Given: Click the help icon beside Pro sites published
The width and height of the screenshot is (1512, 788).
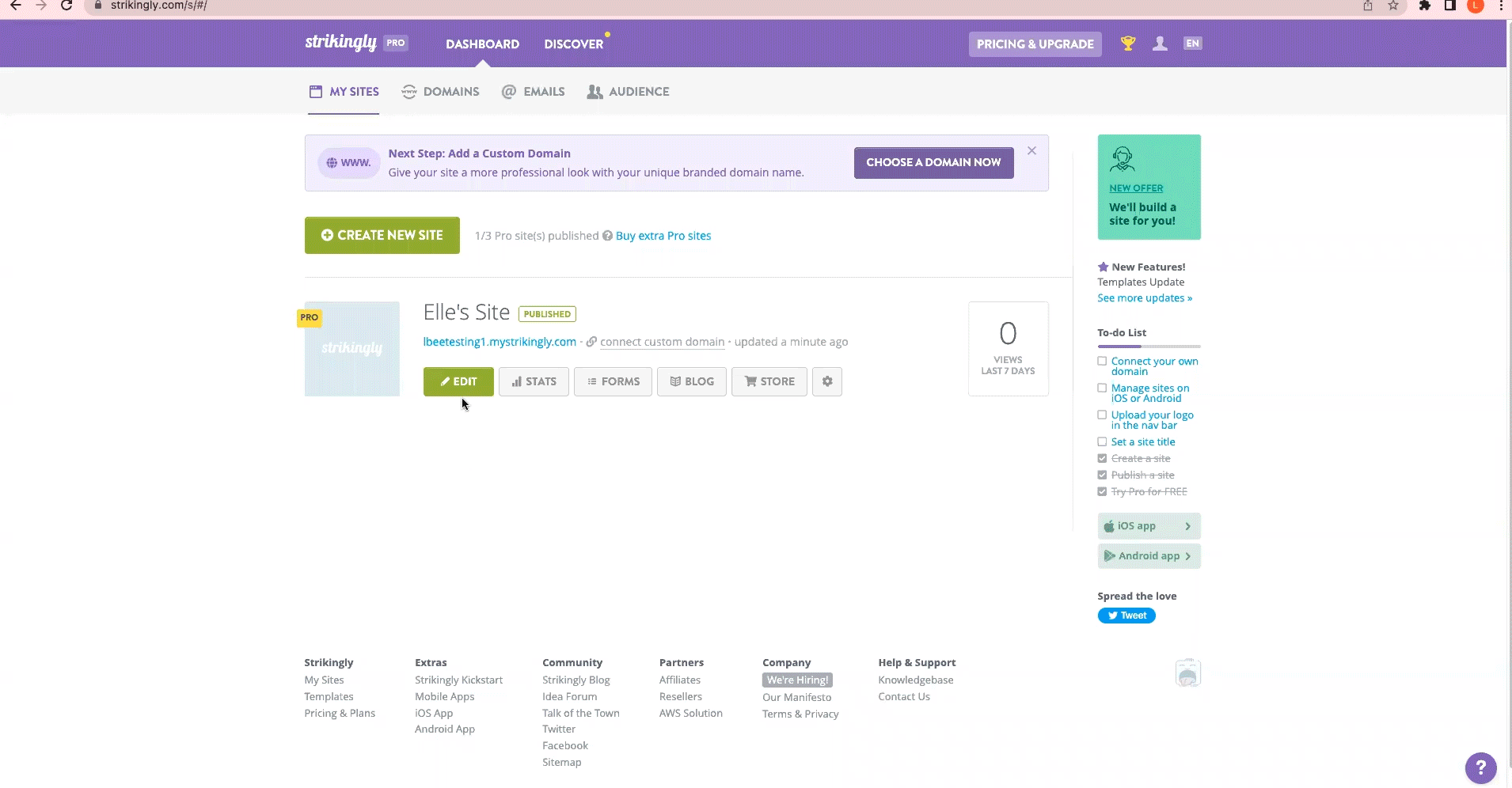Looking at the screenshot, I should [x=607, y=236].
